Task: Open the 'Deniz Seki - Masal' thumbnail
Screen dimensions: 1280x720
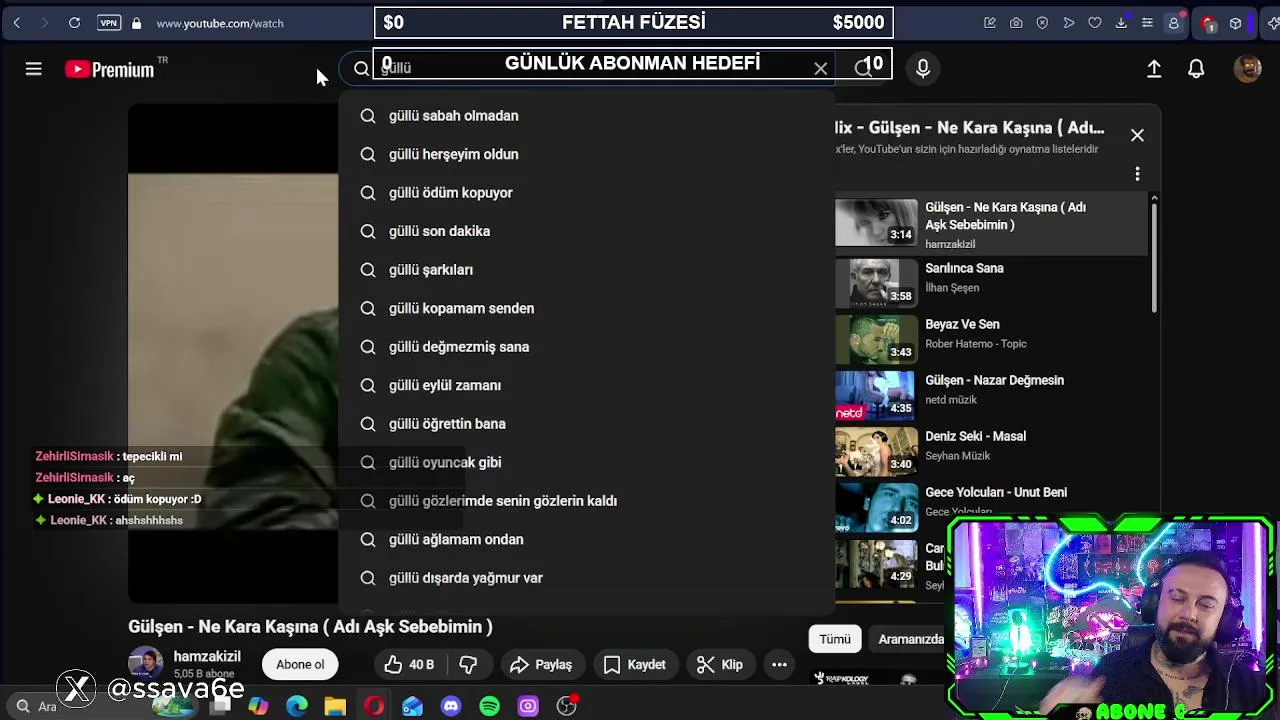Action: tap(876, 451)
